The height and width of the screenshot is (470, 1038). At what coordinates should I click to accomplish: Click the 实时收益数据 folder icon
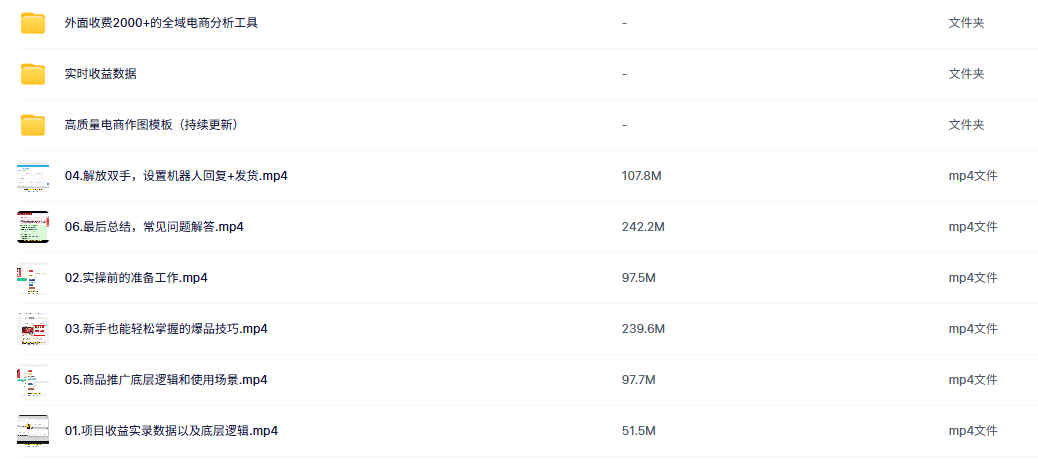coord(33,74)
